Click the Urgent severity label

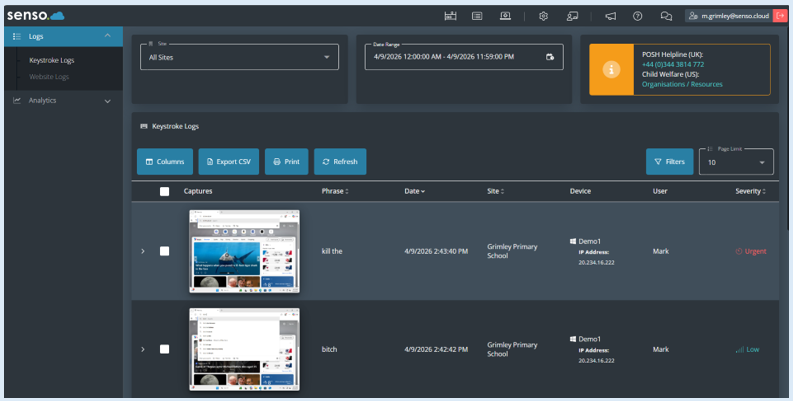click(x=751, y=251)
